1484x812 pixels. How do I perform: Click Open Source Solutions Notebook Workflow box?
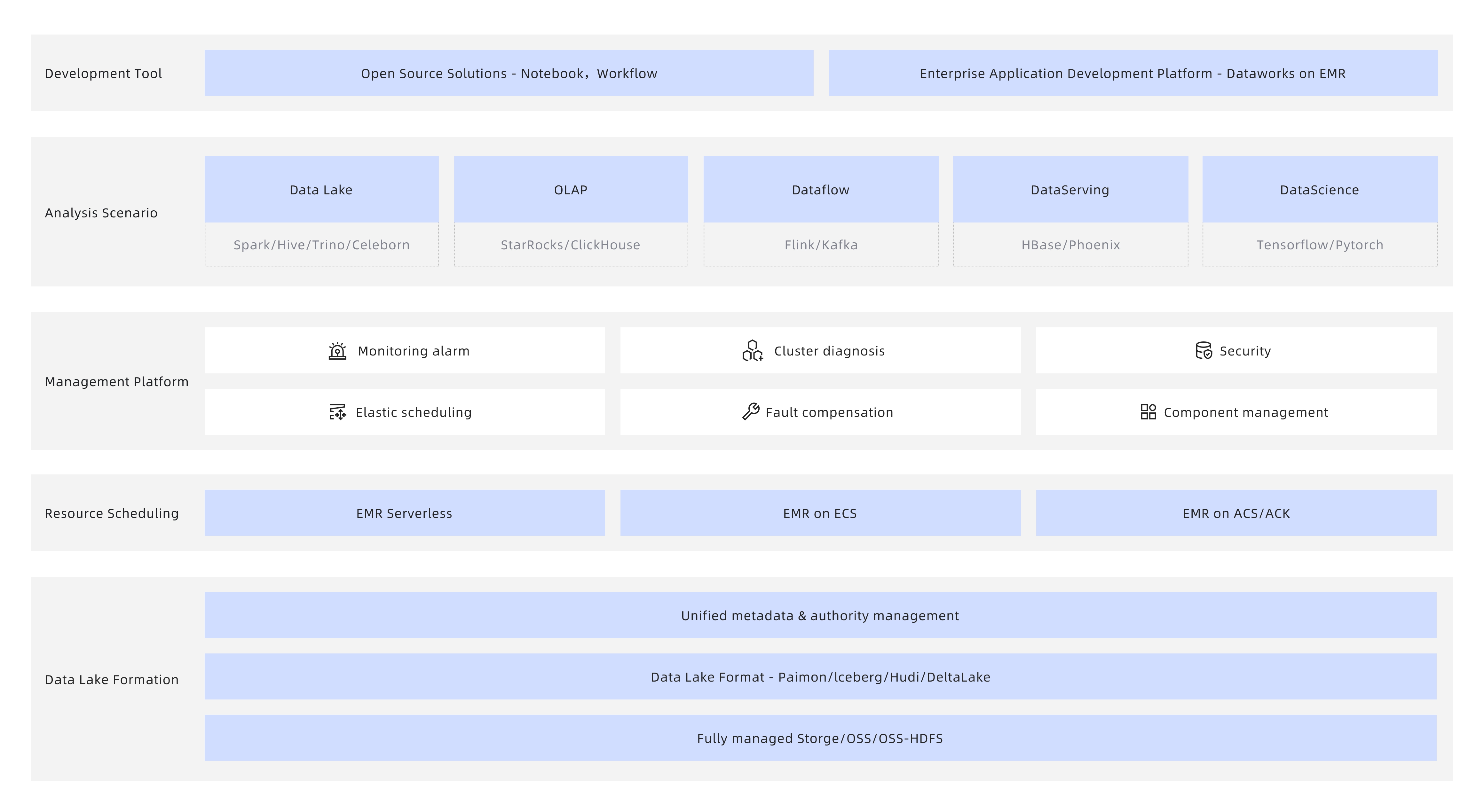[x=509, y=73]
